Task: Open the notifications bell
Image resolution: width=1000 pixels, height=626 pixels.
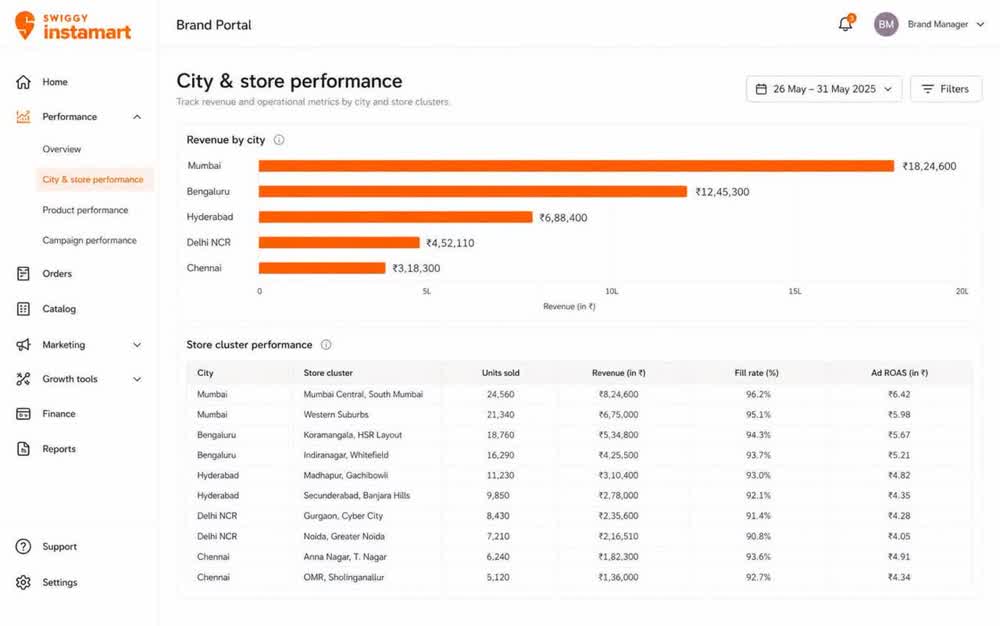Action: coord(845,24)
